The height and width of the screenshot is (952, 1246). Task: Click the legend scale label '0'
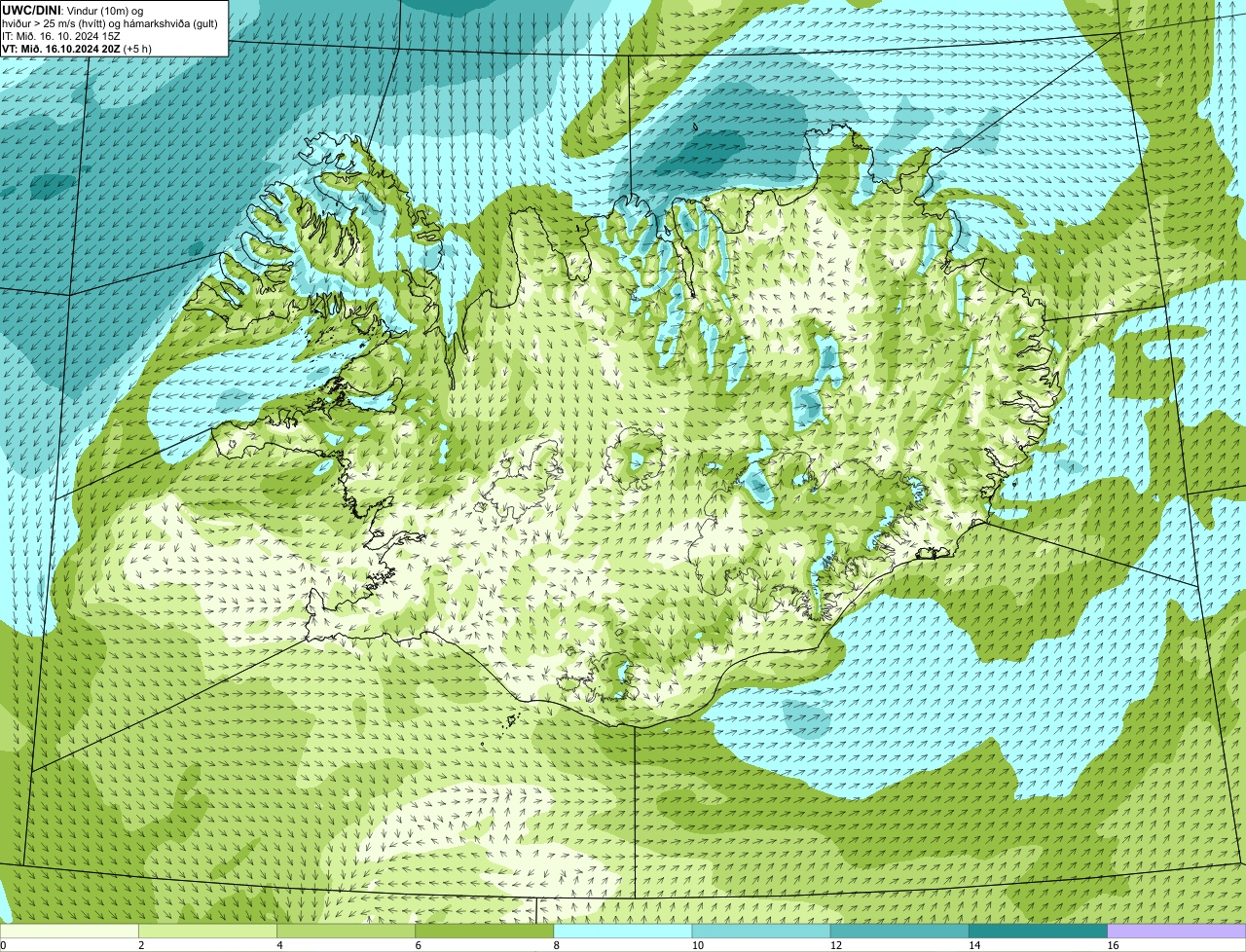(x=3, y=945)
